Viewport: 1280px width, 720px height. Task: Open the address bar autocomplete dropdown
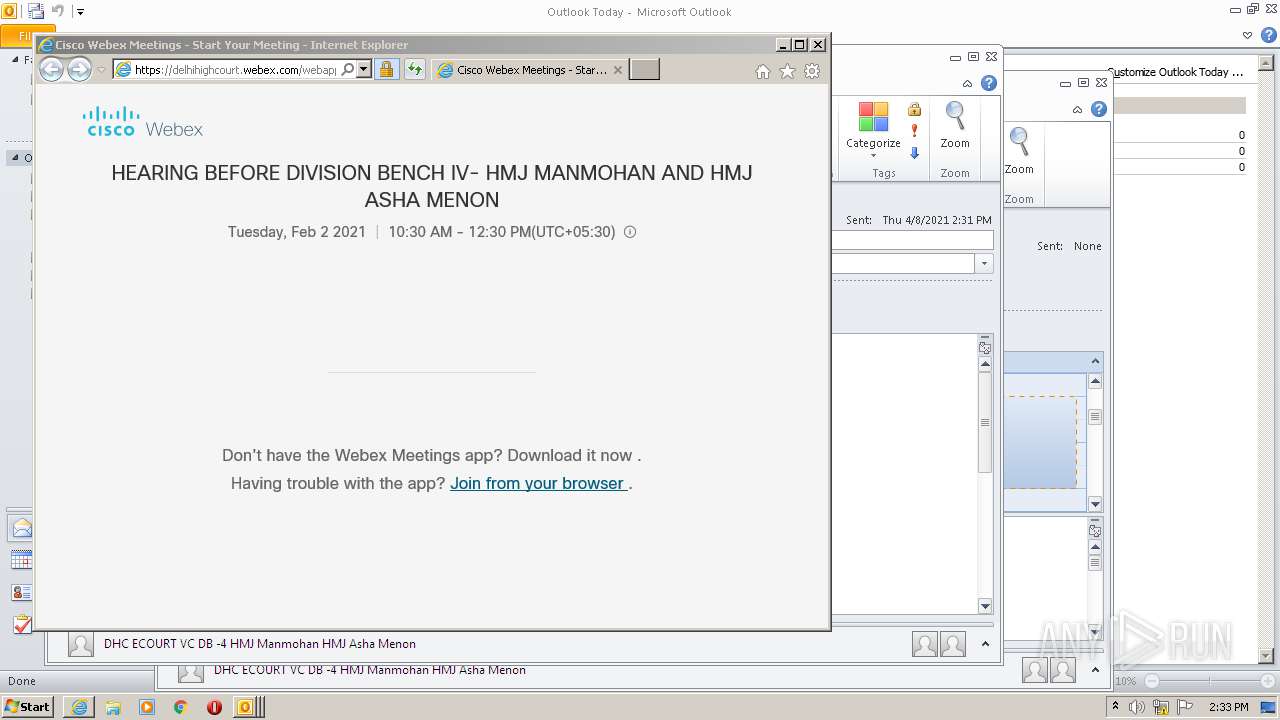pos(364,70)
